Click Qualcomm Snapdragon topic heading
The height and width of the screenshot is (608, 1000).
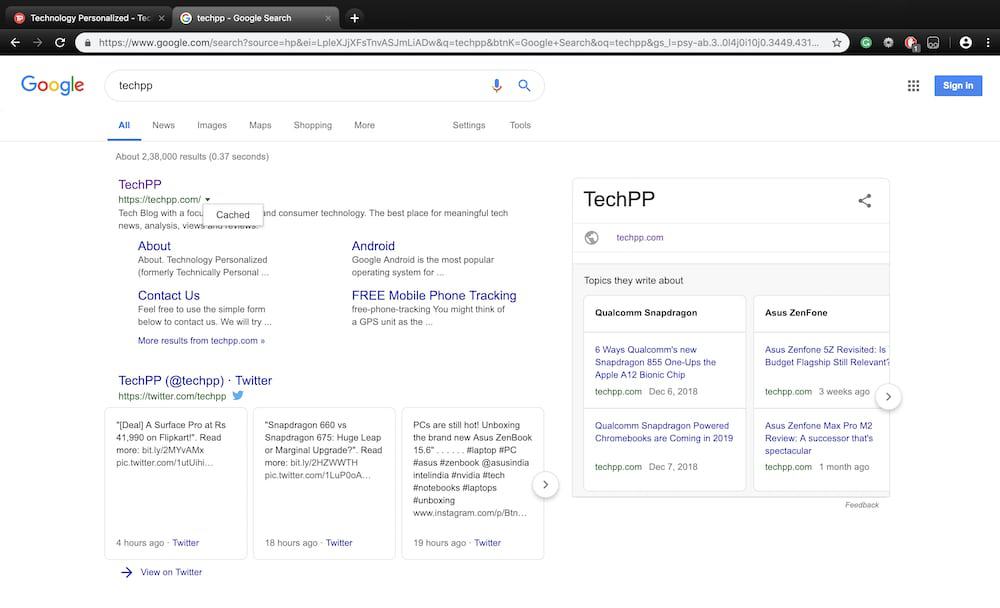tap(646, 313)
